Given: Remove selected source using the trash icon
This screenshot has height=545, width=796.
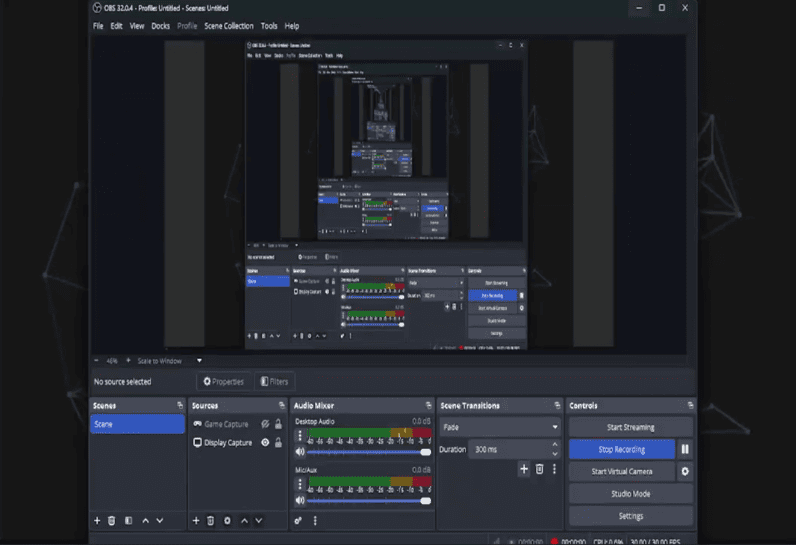Looking at the screenshot, I should [x=211, y=520].
